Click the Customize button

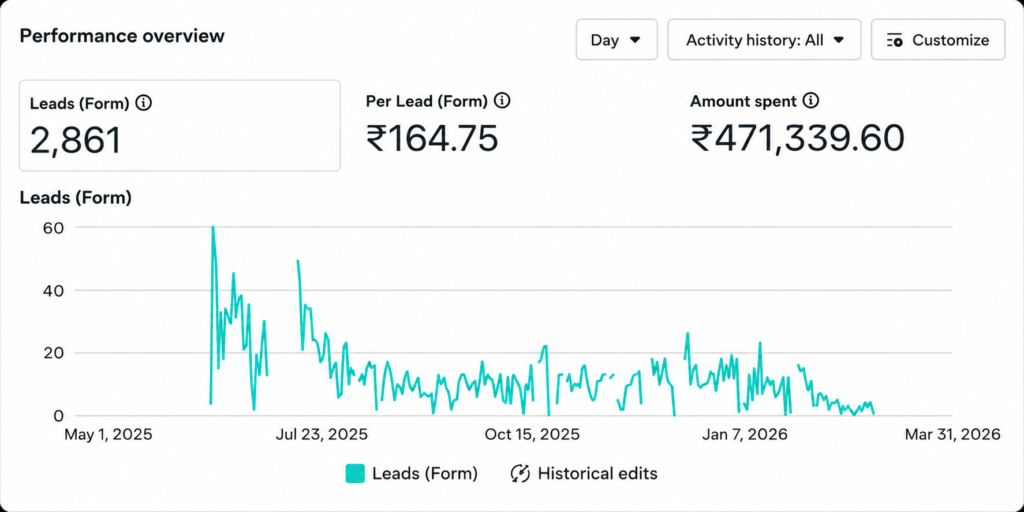pos(938,40)
